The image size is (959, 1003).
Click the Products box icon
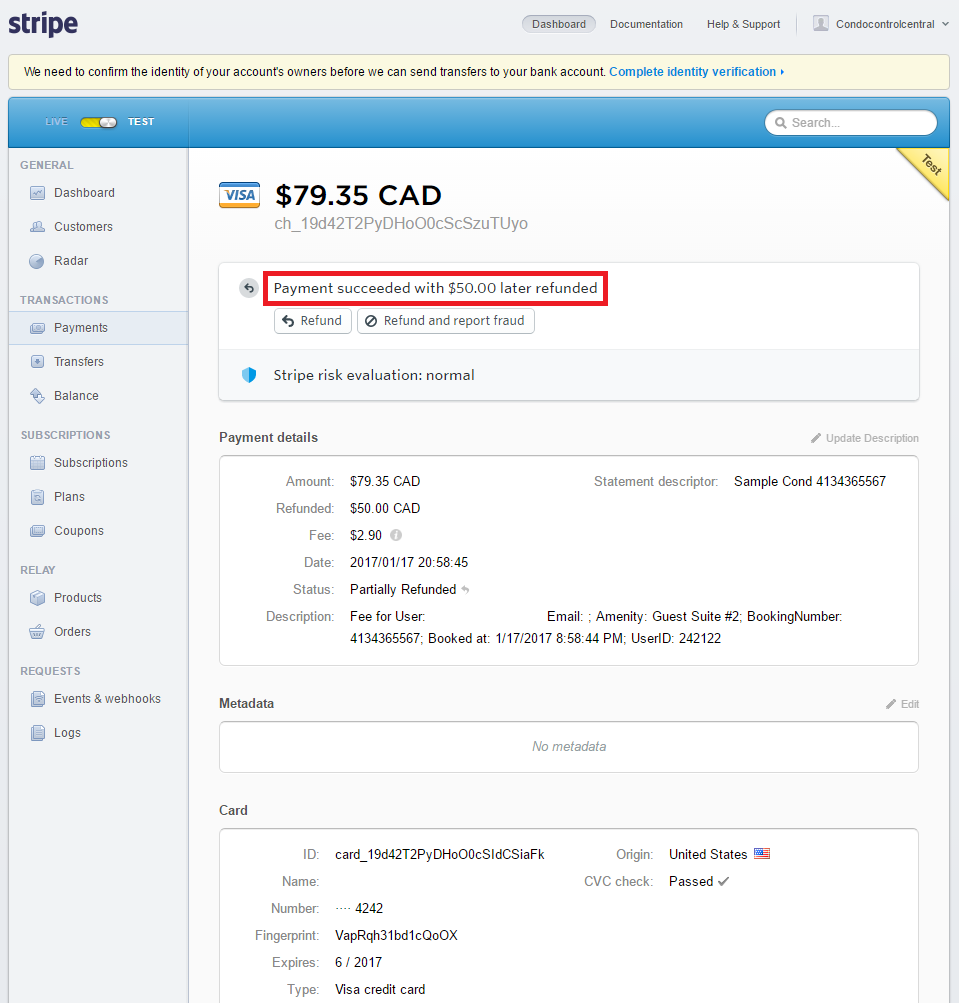point(37,598)
